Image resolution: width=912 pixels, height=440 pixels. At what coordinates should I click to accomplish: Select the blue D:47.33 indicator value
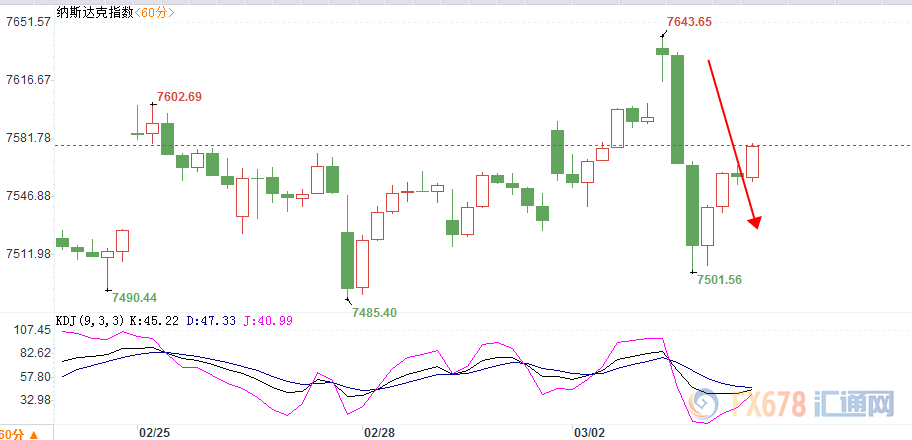[x=210, y=320]
